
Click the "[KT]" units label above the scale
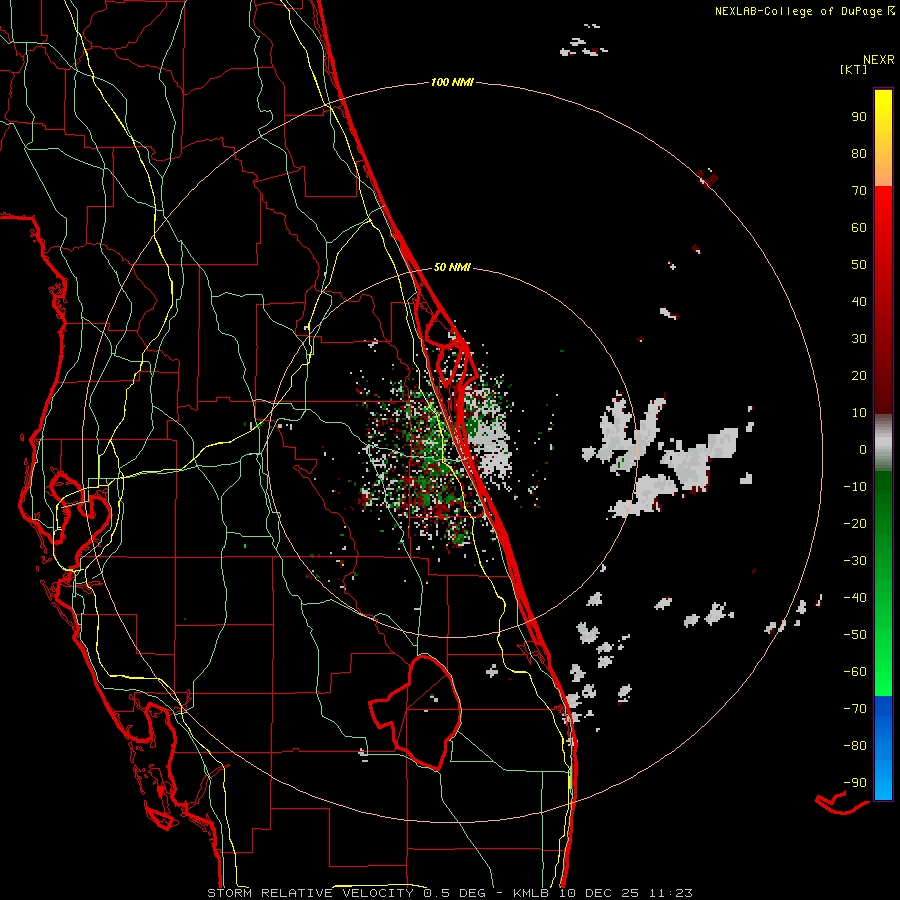[853, 69]
